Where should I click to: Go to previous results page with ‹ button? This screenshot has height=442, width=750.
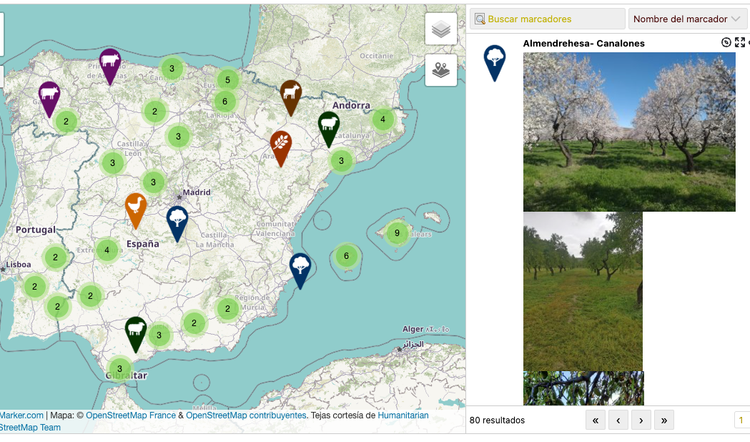point(618,420)
